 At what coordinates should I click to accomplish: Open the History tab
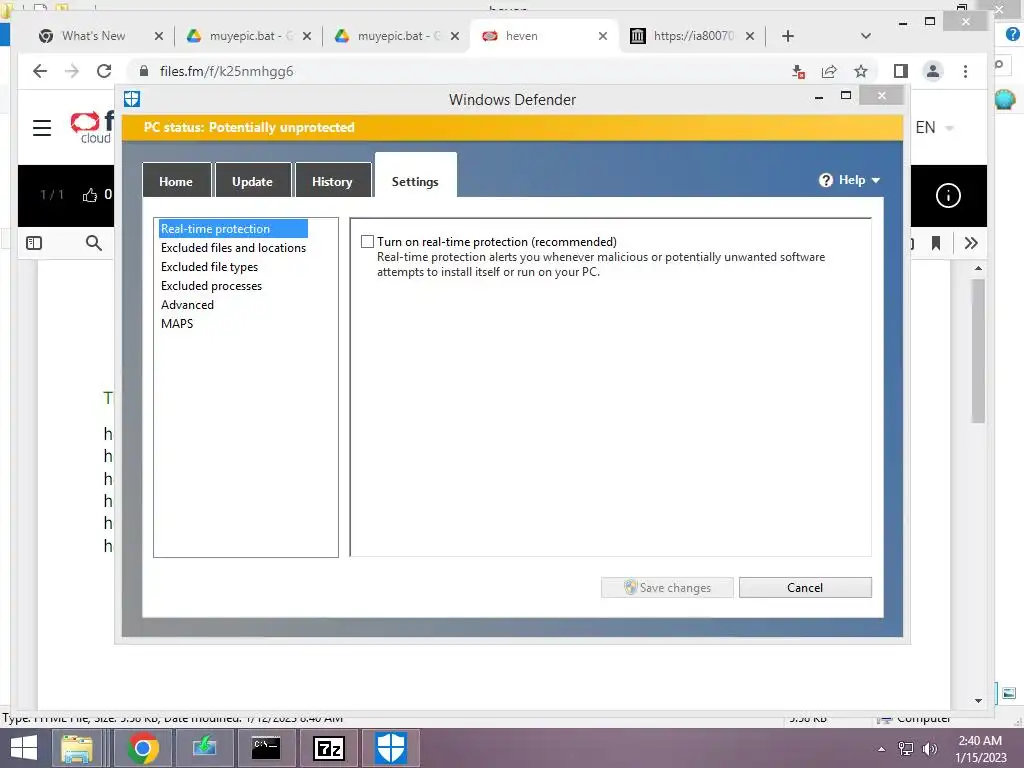332,181
